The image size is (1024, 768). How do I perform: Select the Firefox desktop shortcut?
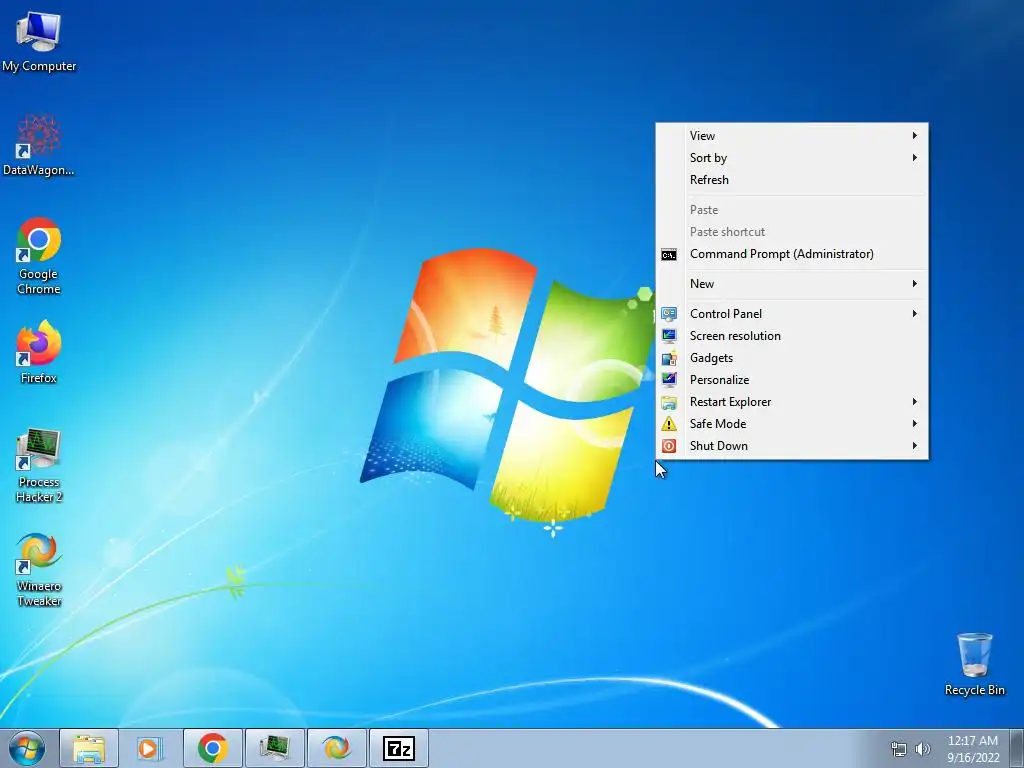click(x=39, y=351)
